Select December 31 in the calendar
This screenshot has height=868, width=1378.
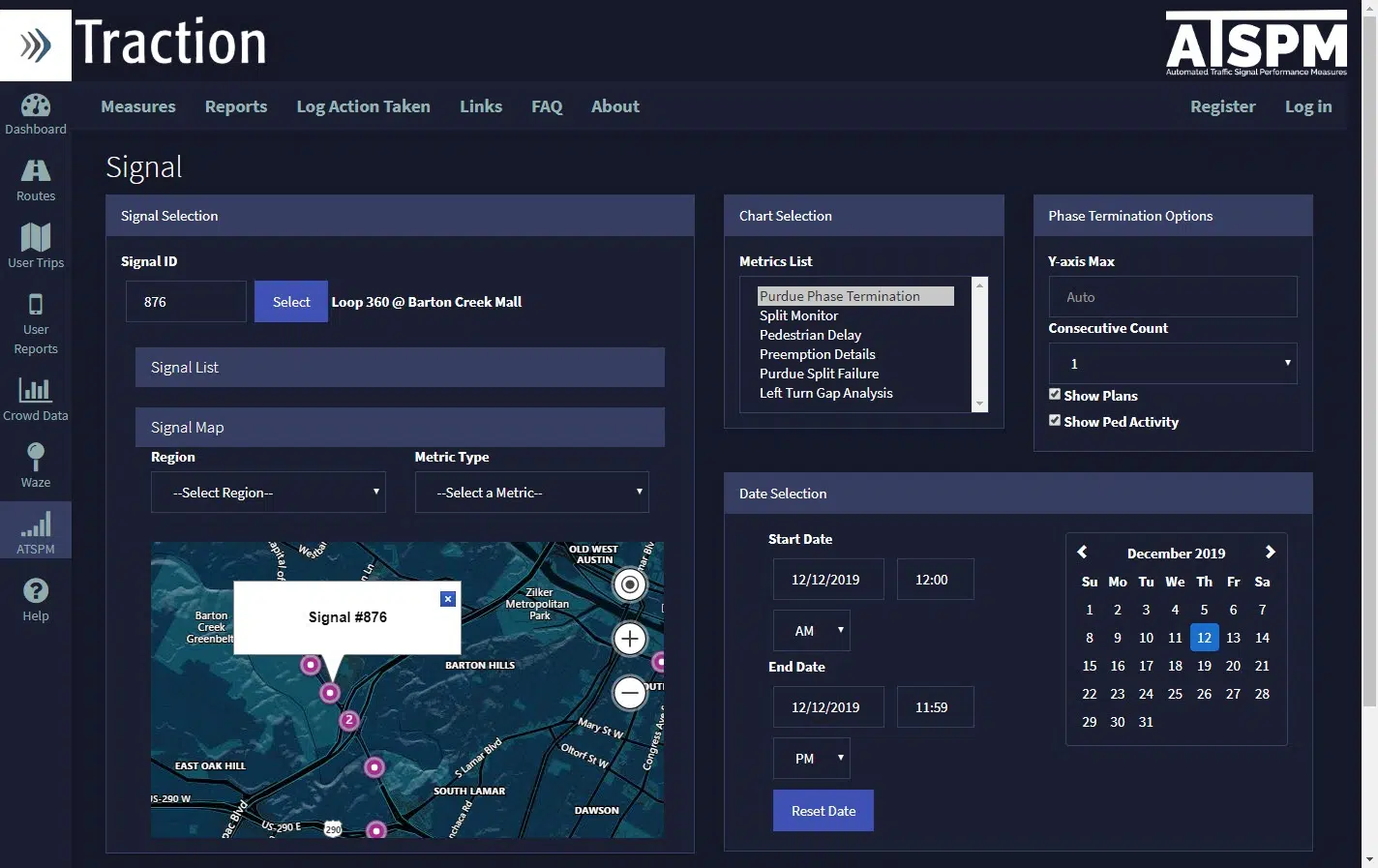[x=1146, y=722]
